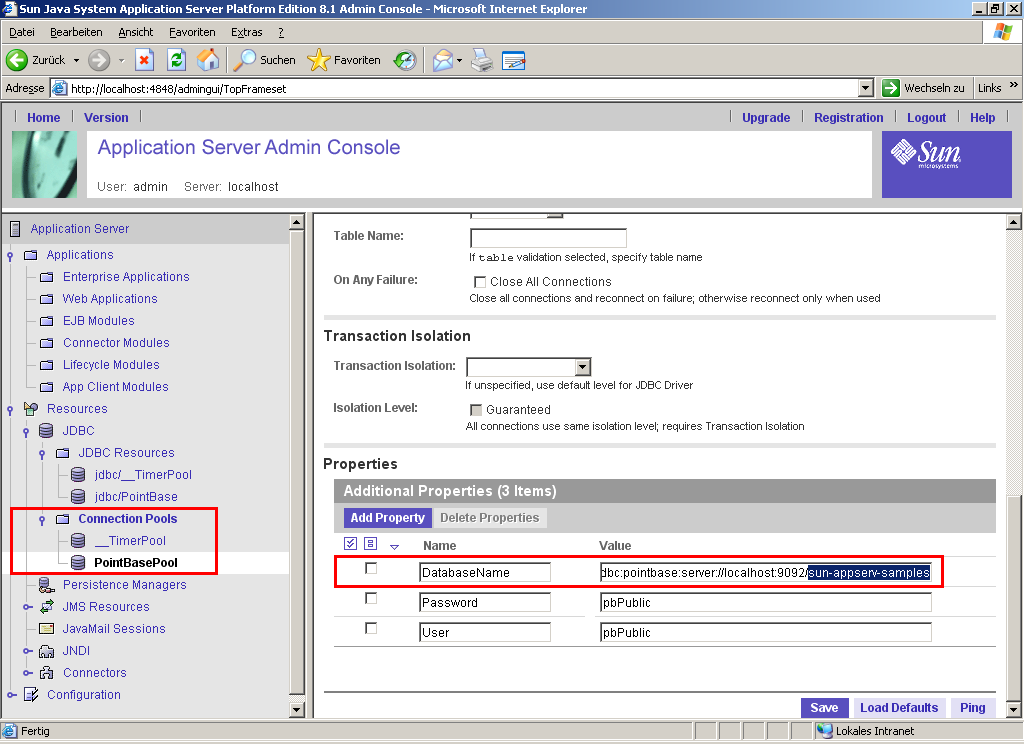Click the Mail envelope icon
The image size is (1024, 744).
pyautogui.click(x=443, y=60)
